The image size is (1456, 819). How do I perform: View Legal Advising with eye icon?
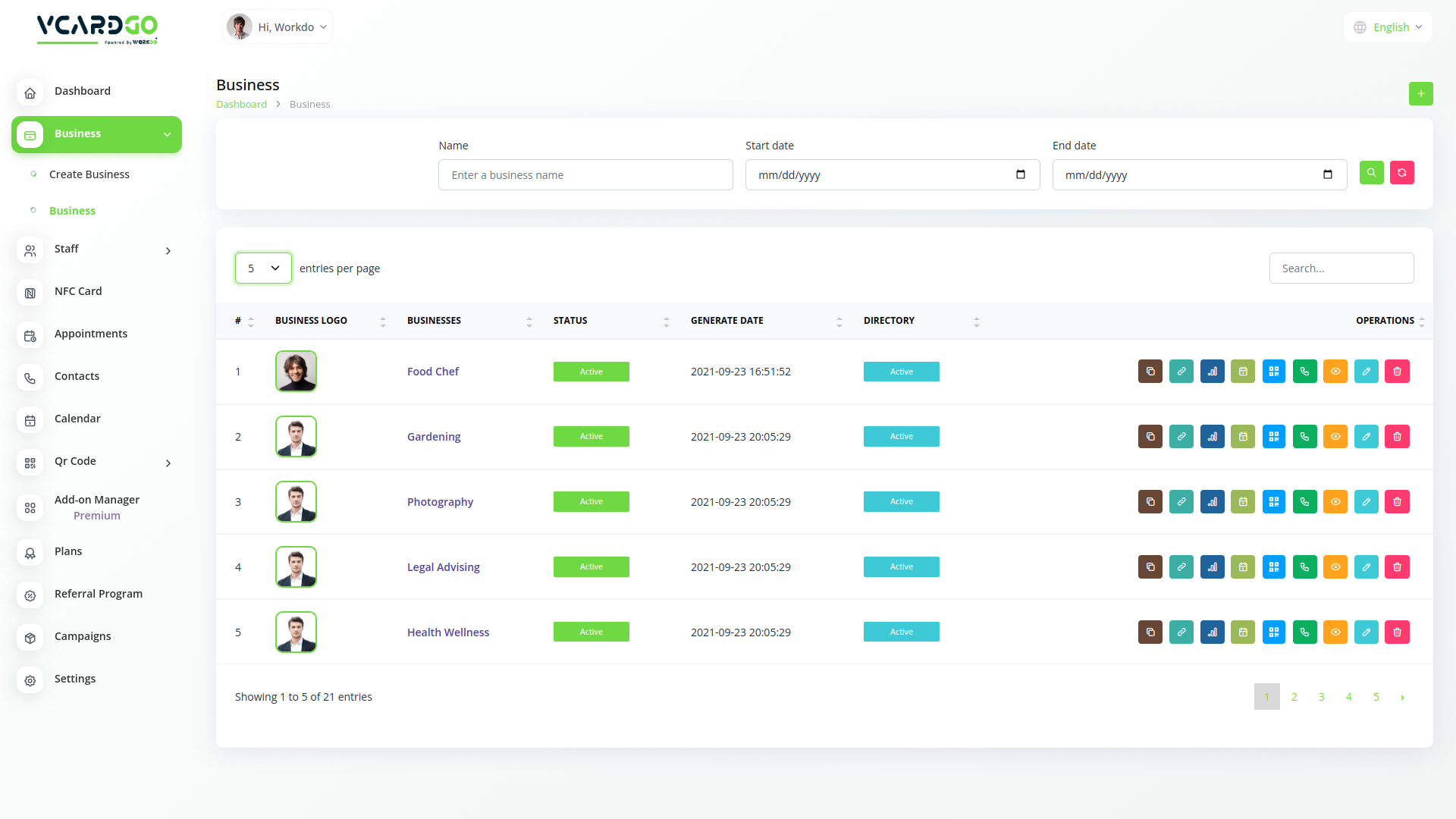point(1335,567)
